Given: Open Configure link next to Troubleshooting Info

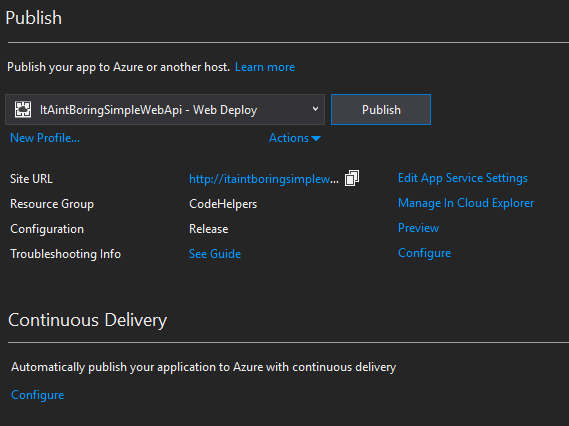Looking at the screenshot, I should (425, 253).
